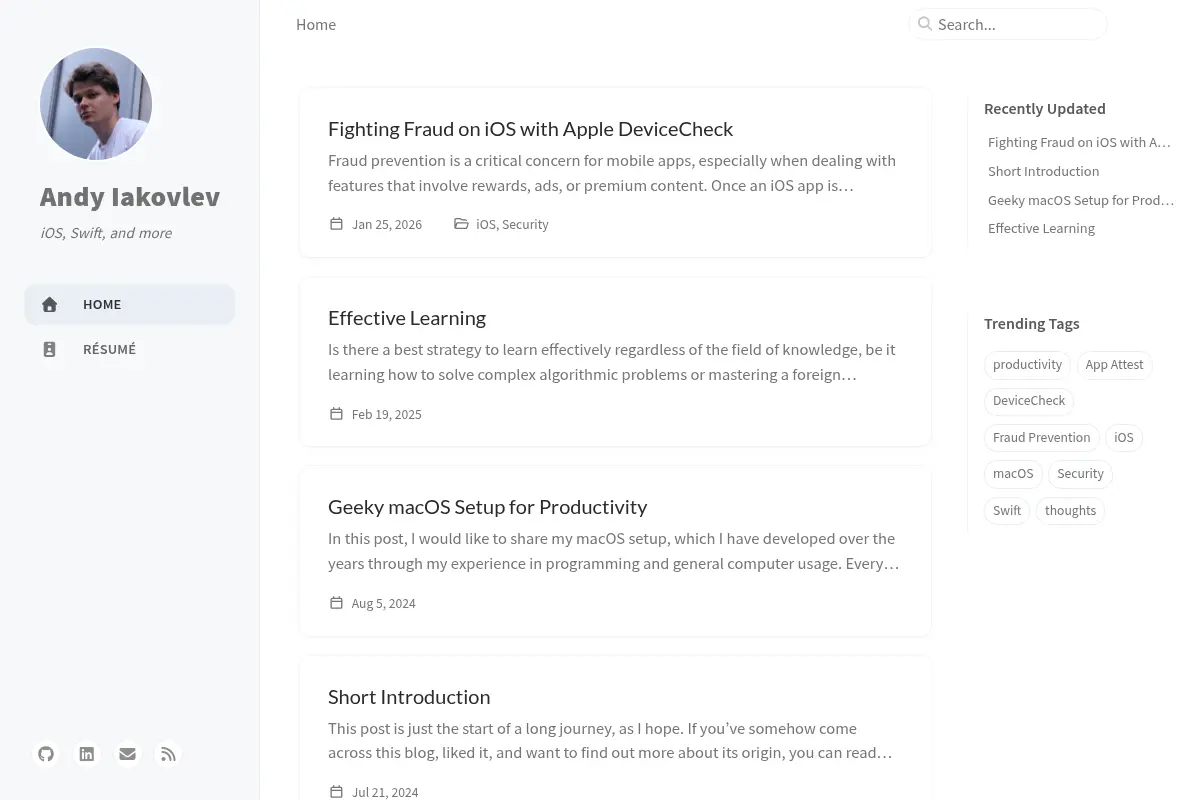This screenshot has height=800, width=1200.
Task: Click Short Introduction in Recently Updated
Action: (x=1043, y=171)
